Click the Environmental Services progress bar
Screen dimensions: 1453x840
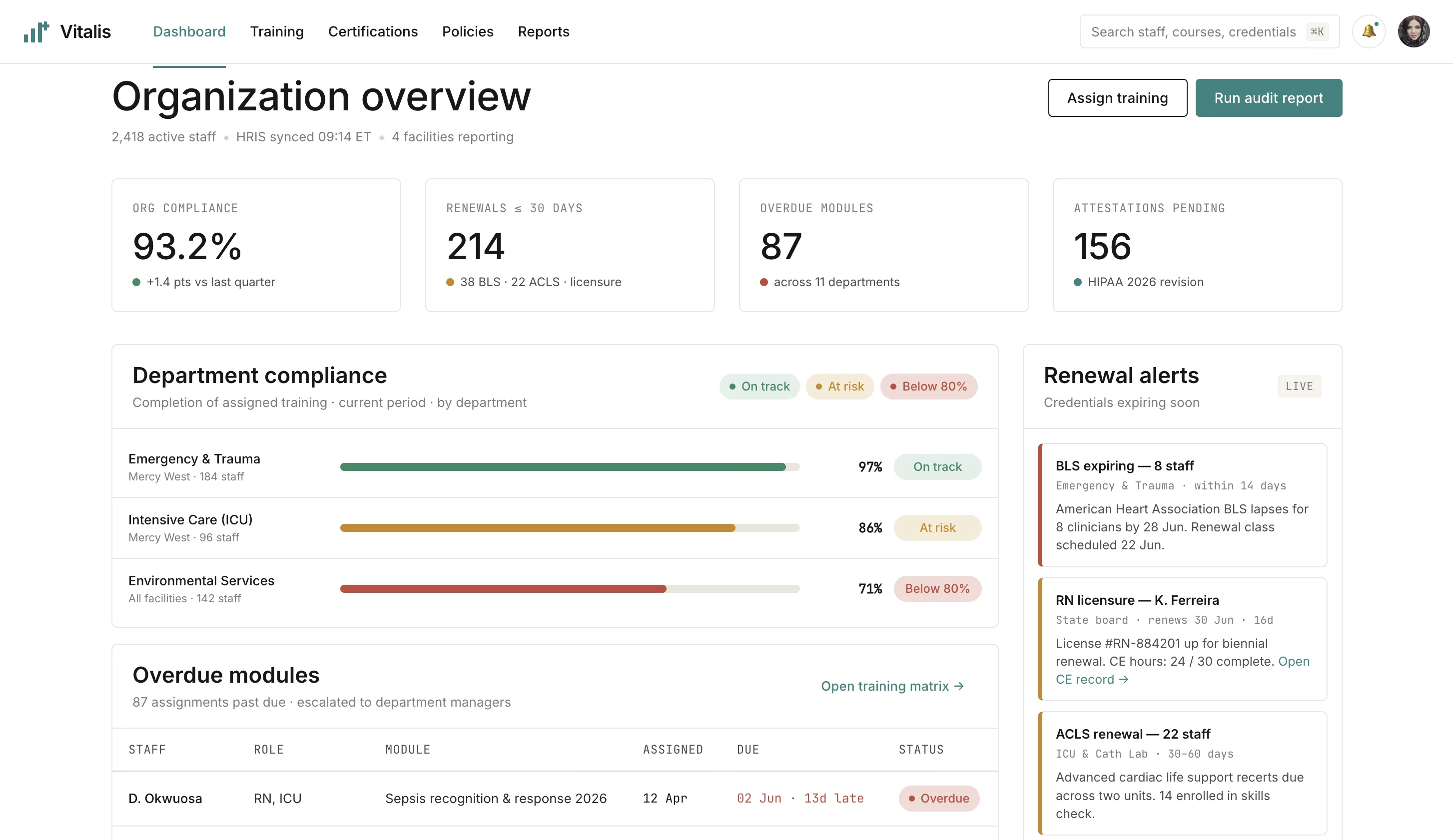point(569,589)
